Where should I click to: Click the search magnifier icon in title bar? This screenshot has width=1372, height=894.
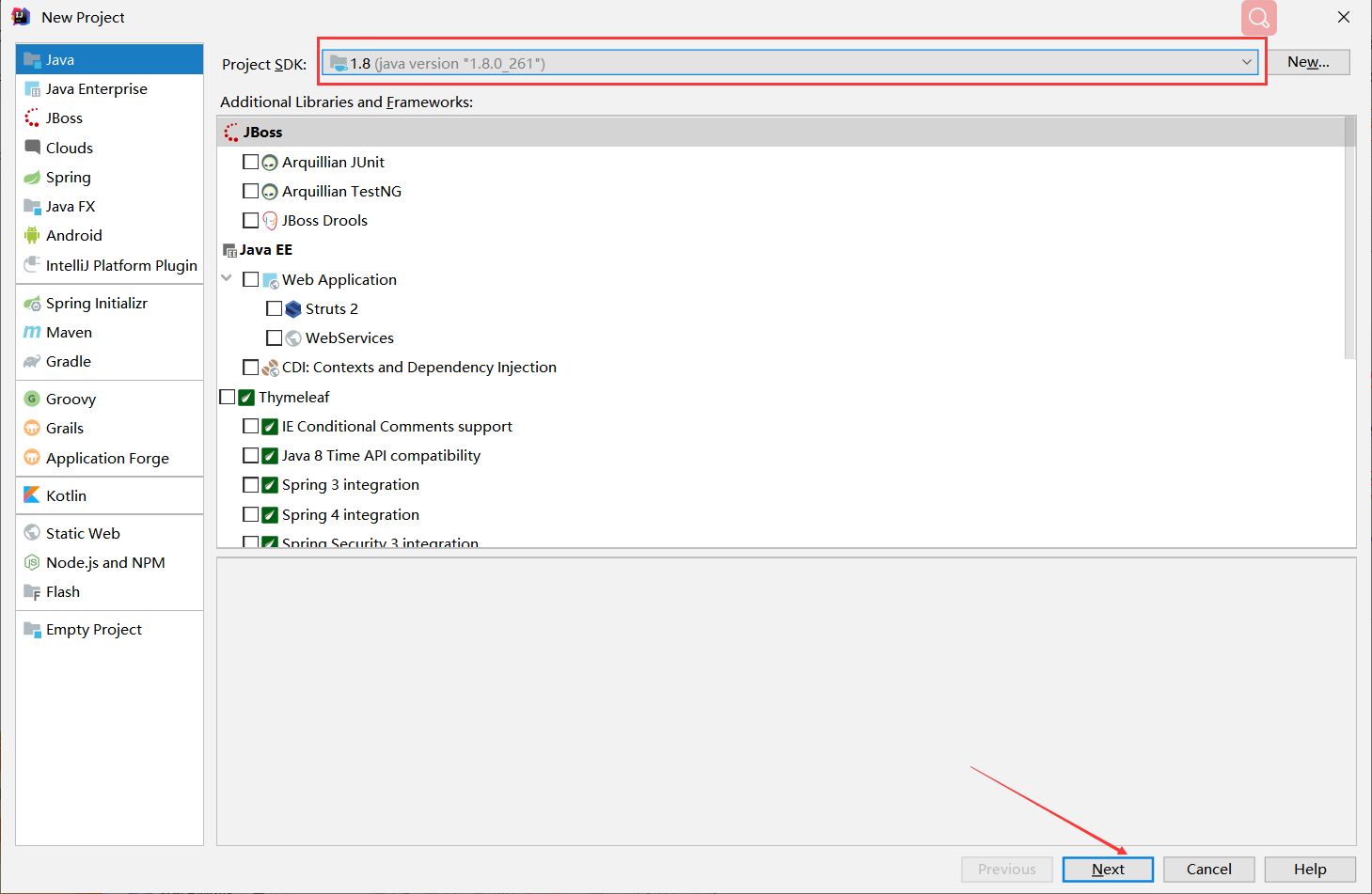(1259, 18)
